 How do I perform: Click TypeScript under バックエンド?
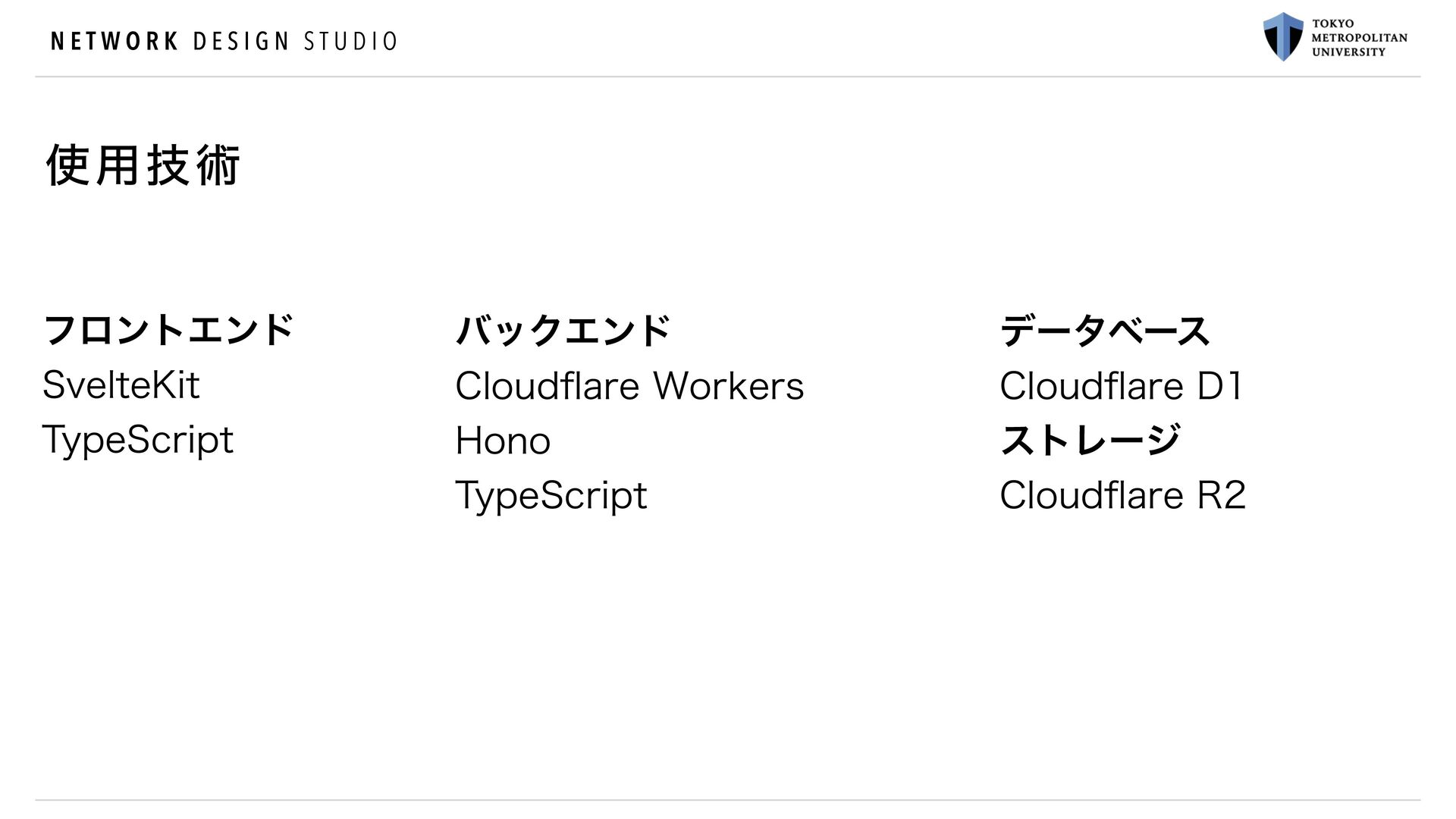coord(551,496)
